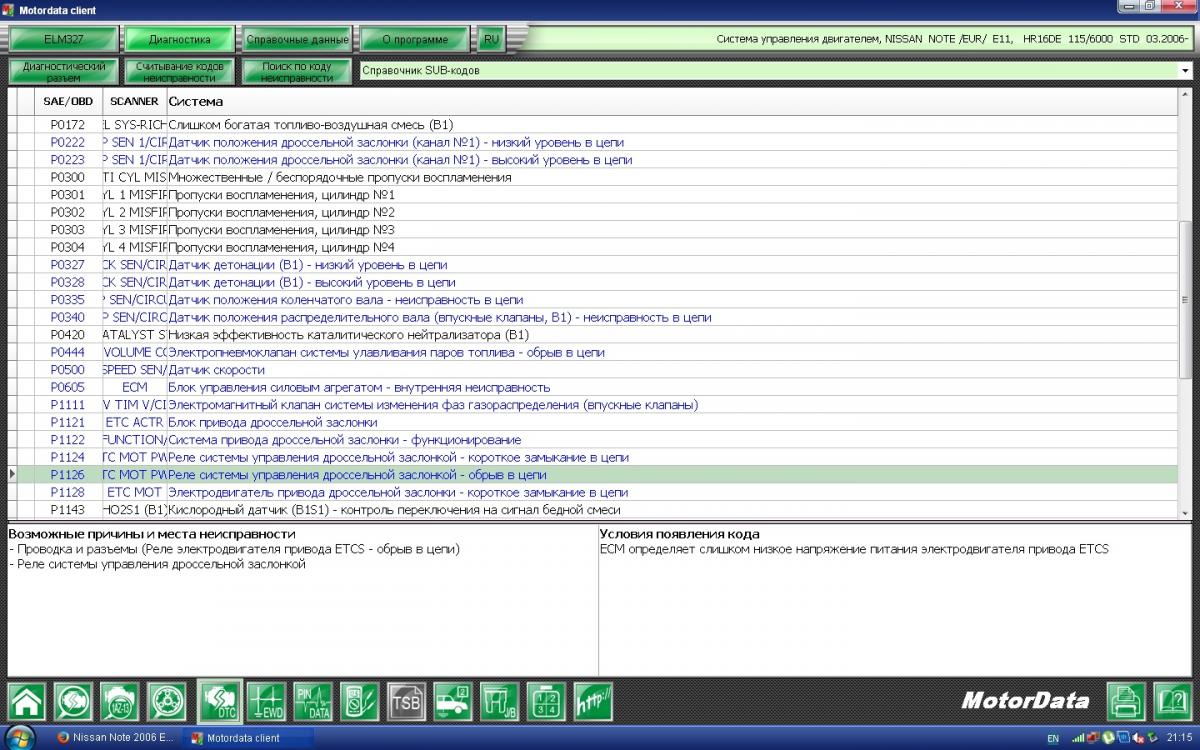Click the Считывание кодов неисправности button

click(x=180, y=71)
